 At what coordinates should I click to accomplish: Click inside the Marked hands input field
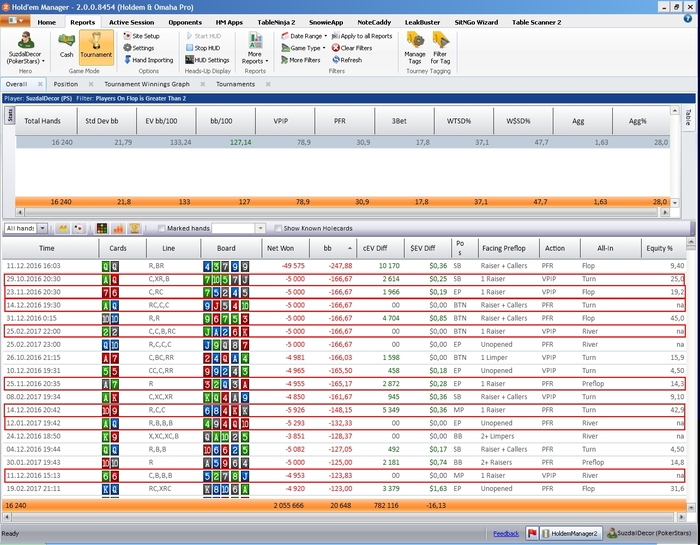tap(233, 229)
